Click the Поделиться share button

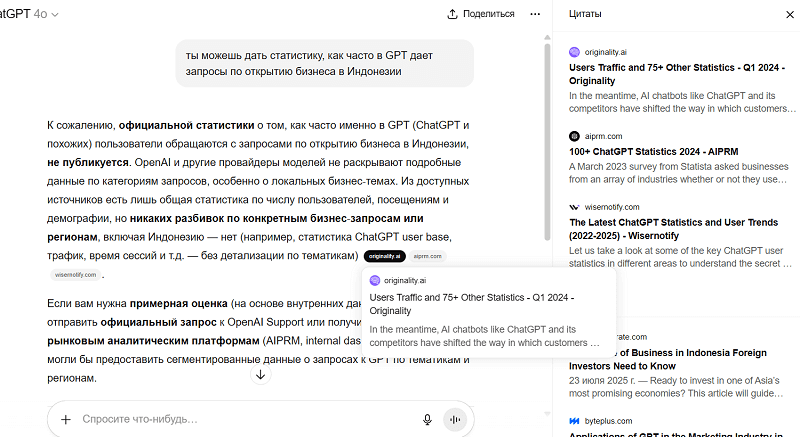point(481,14)
